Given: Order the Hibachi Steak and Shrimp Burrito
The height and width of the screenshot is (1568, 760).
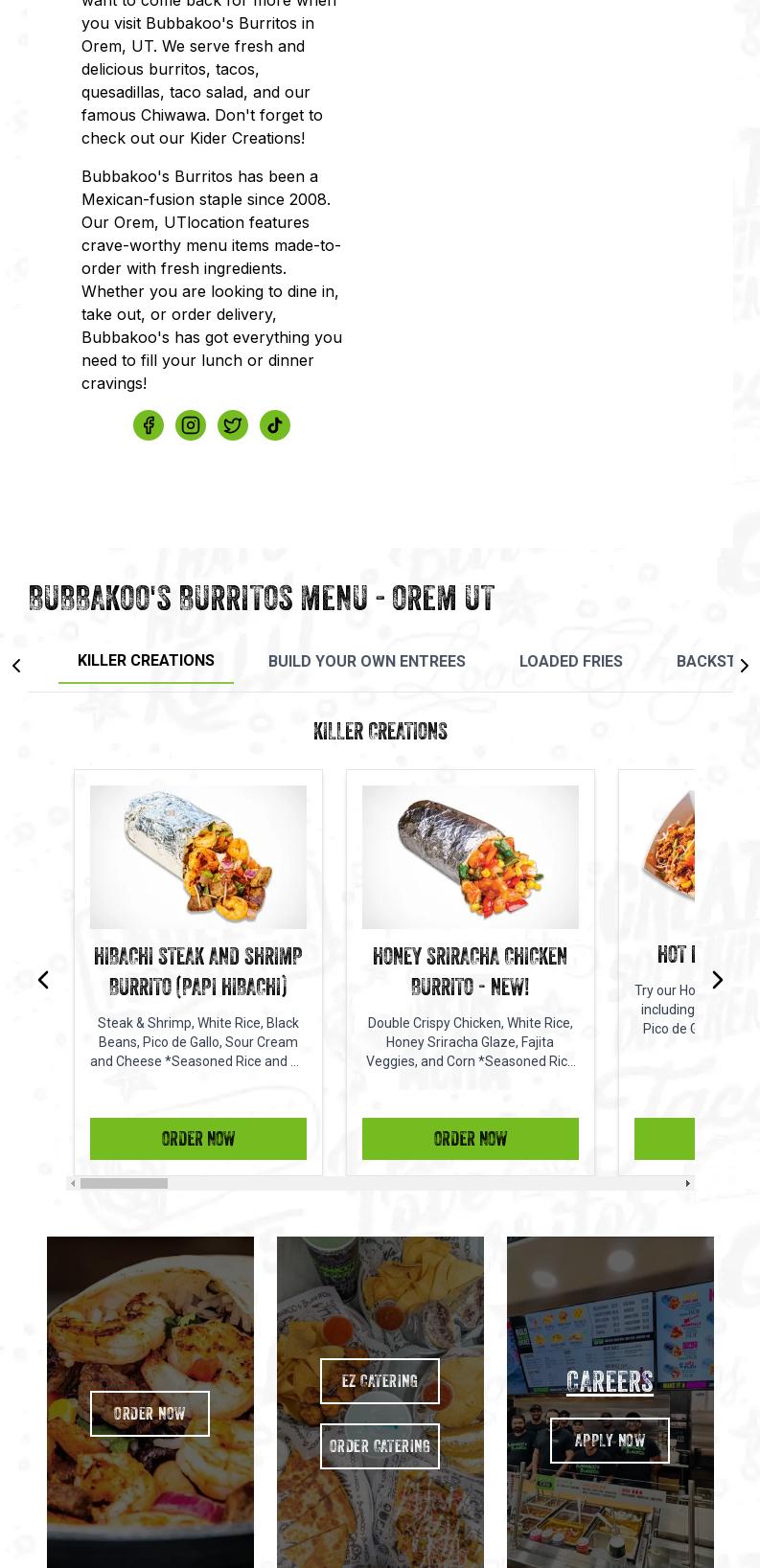Looking at the screenshot, I should tap(198, 1139).
